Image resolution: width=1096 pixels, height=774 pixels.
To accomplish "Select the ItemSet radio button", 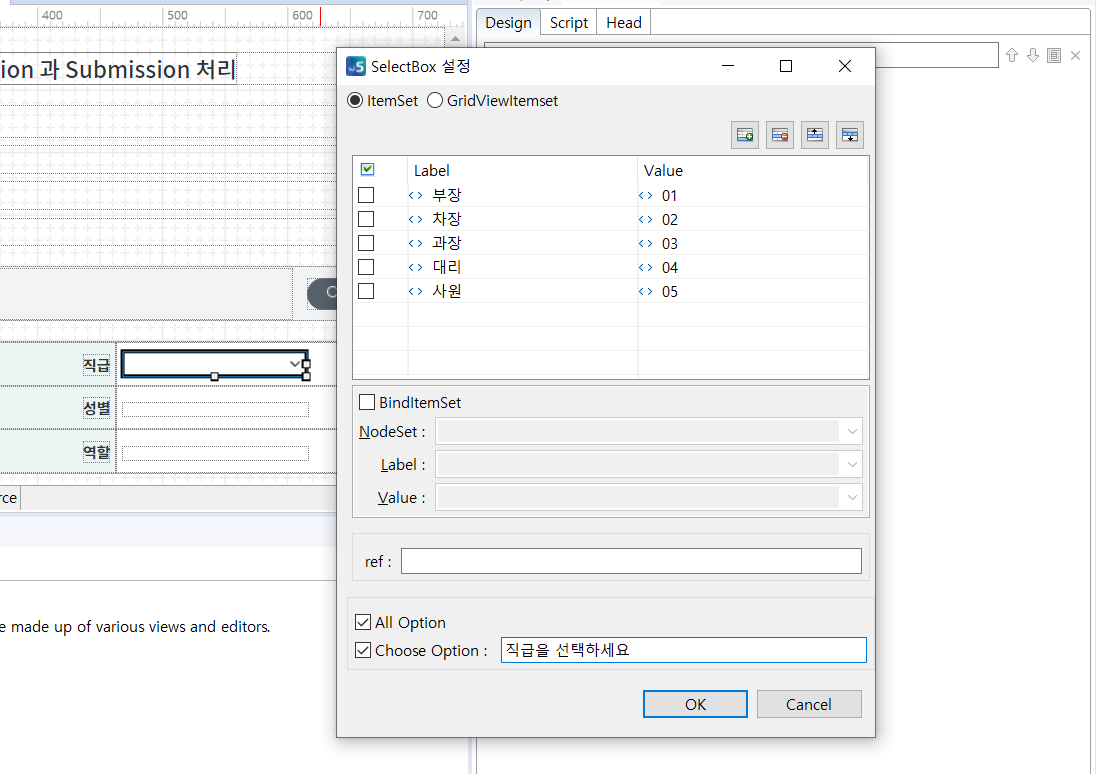I will click(355, 101).
